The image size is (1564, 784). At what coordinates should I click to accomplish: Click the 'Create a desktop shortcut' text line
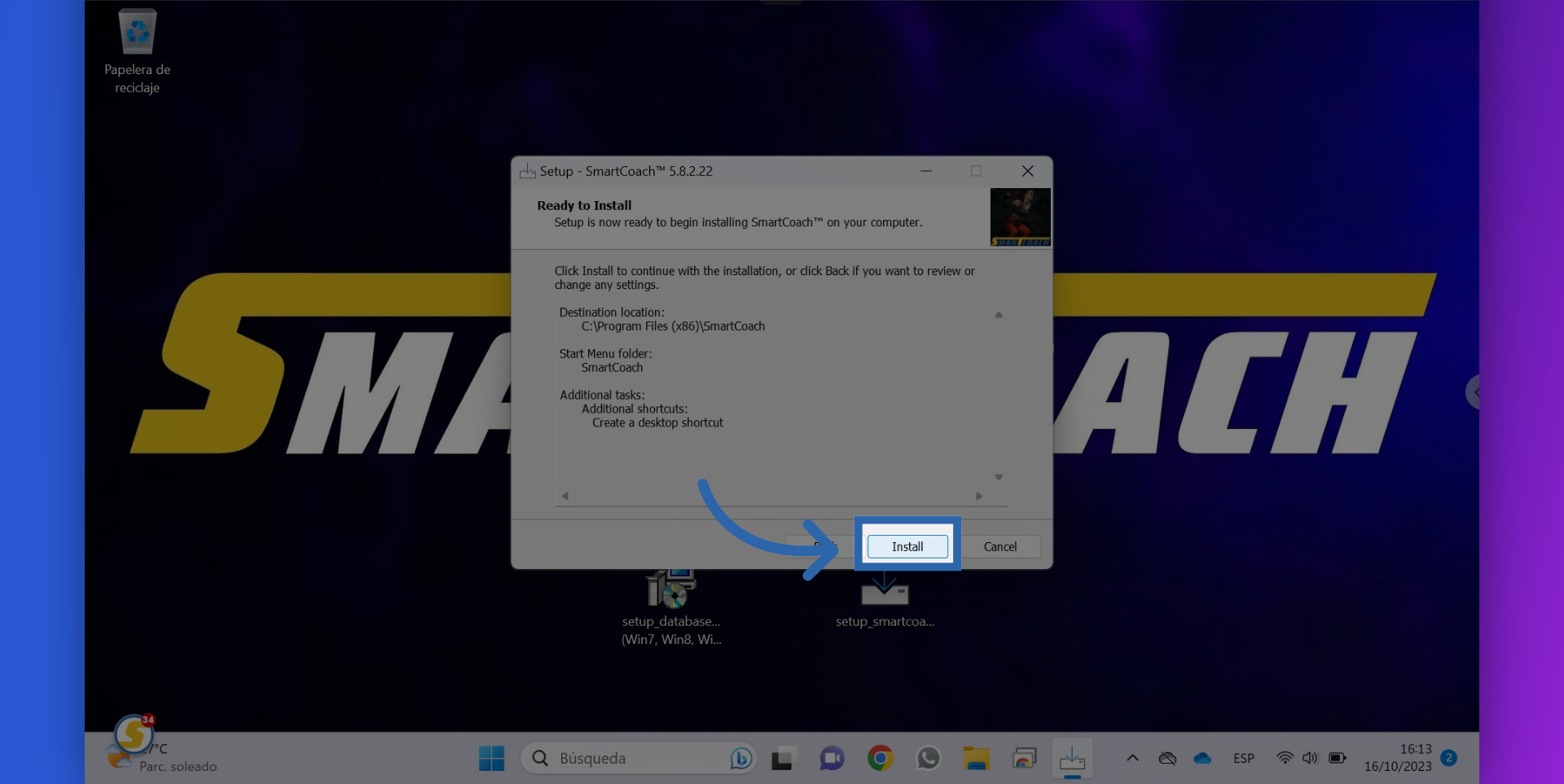click(x=657, y=423)
